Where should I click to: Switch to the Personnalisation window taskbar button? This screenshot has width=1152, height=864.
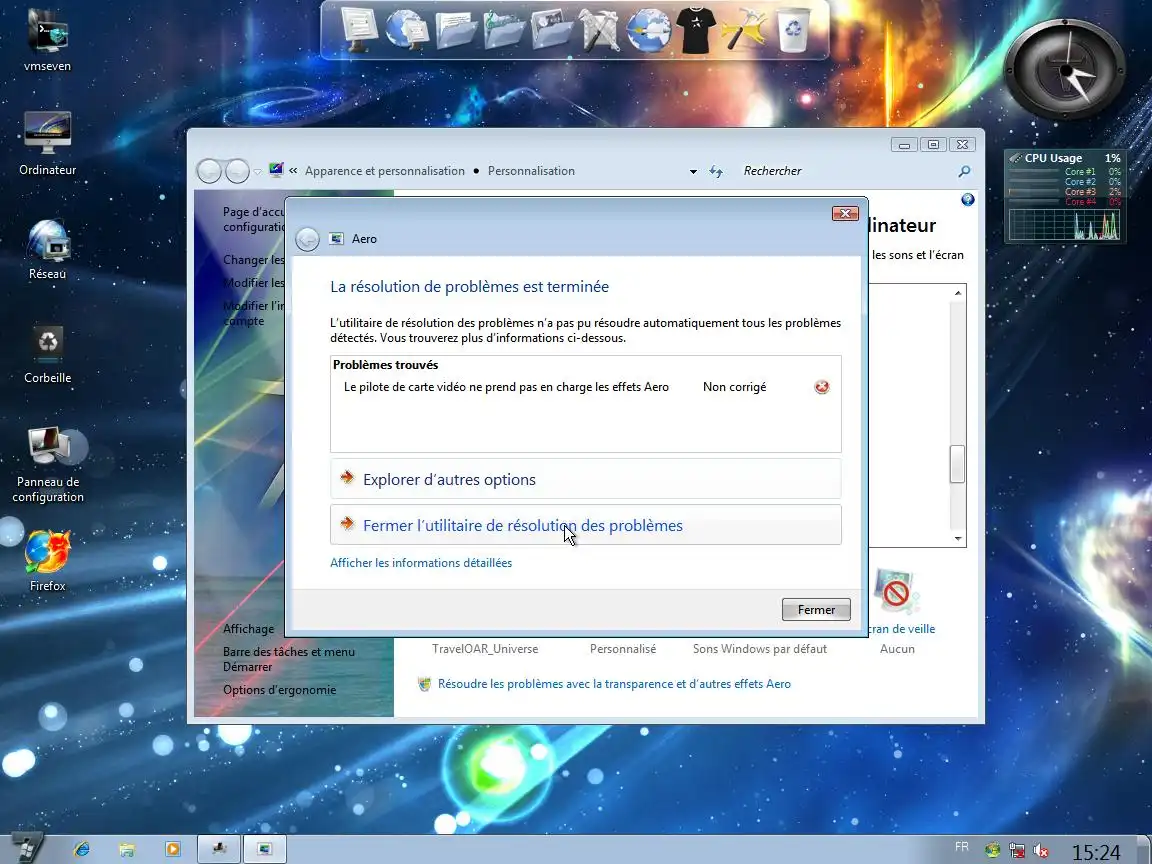[x=219, y=849]
